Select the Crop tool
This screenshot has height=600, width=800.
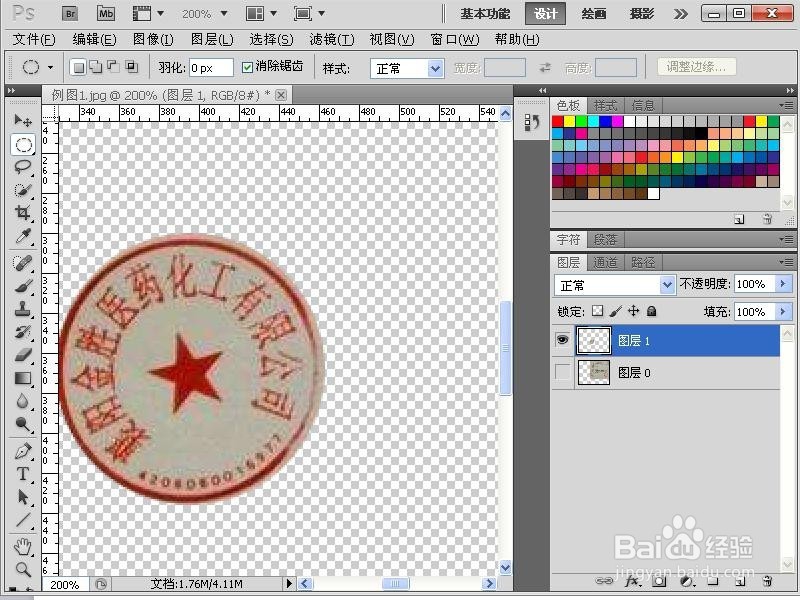pos(22,212)
